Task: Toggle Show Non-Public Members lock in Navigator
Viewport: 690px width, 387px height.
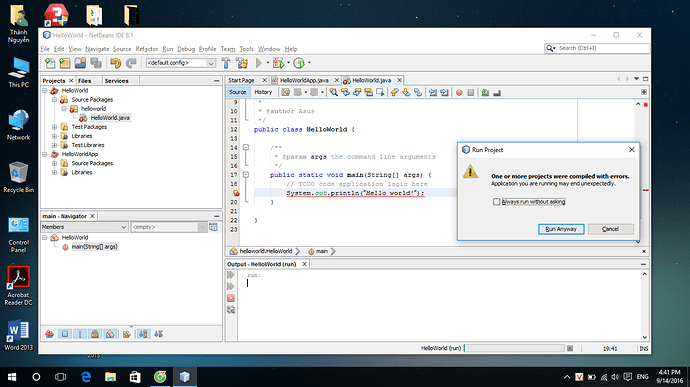Action: (95, 334)
